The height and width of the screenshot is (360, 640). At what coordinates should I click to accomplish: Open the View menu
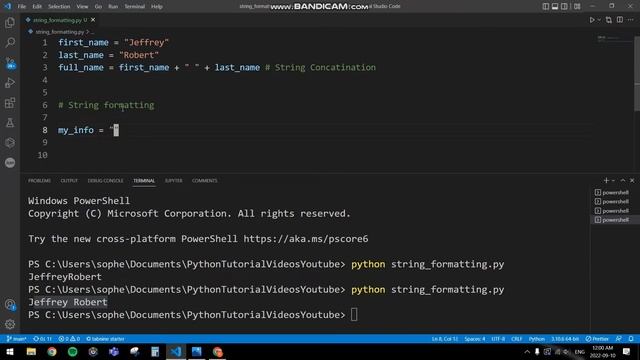coord(82,7)
